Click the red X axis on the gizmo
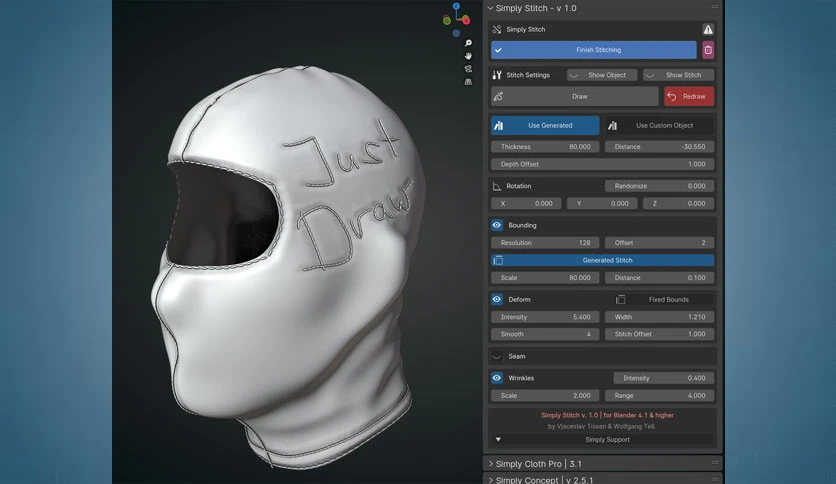The width and height of the screenshot is (836, 484). pyautogui.click(x=466, y=20)
